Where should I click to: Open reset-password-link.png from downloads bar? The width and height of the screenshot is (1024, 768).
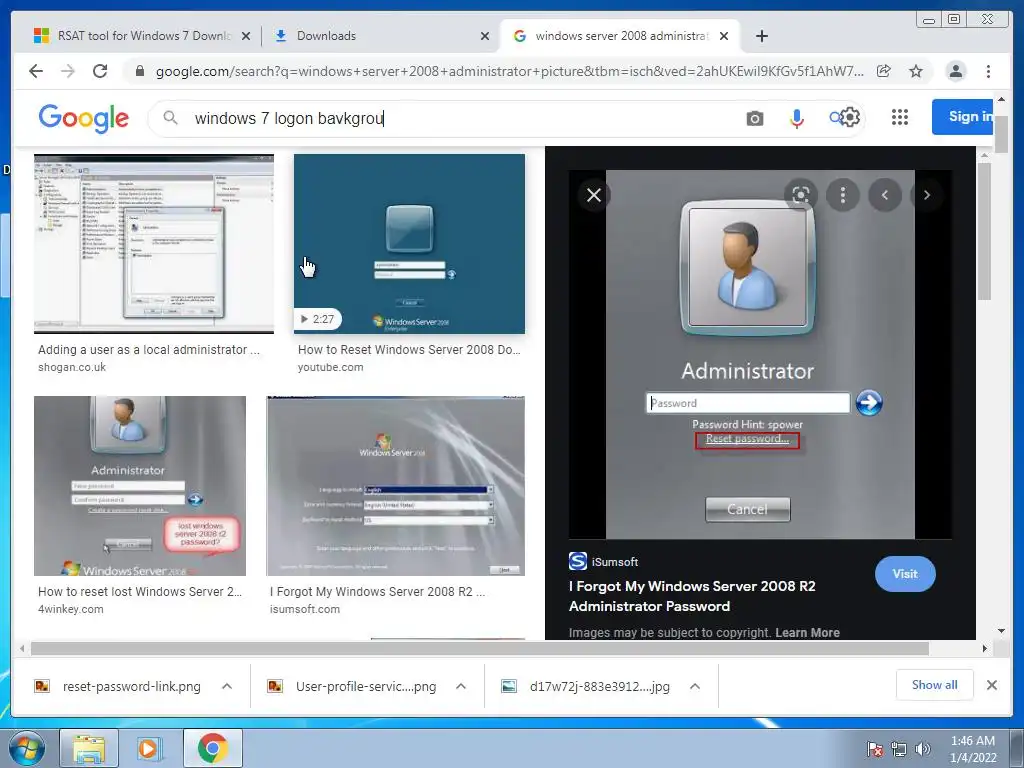(131, 686)
